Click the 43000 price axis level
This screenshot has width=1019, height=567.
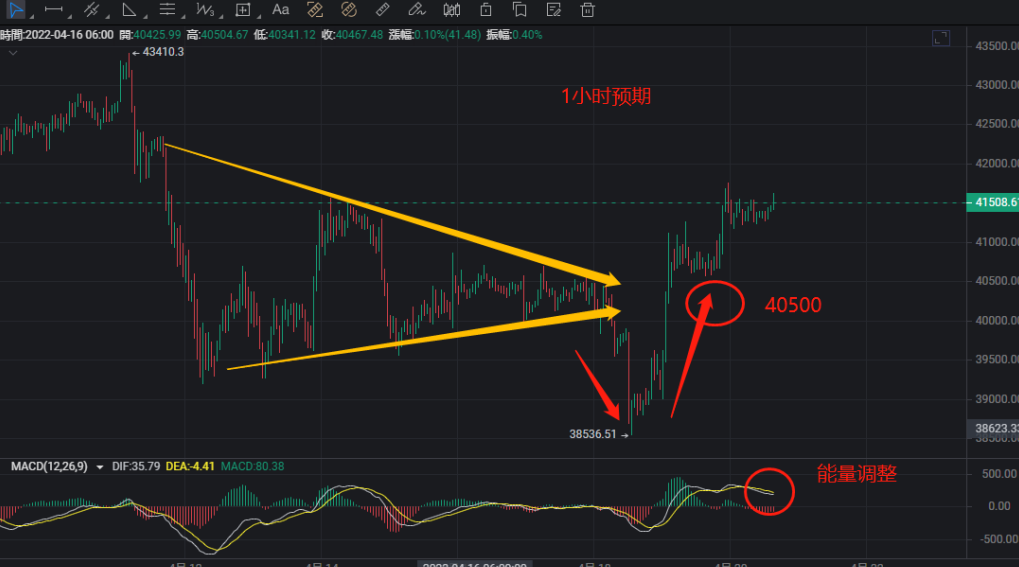tap(996, 85)
